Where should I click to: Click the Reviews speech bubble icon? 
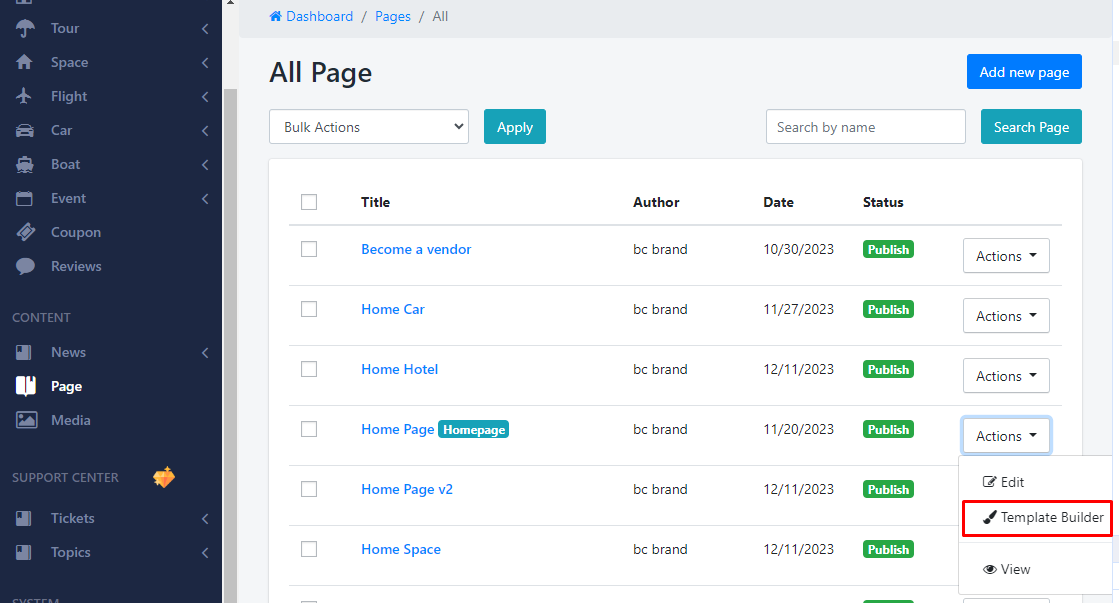click(26, 266)
